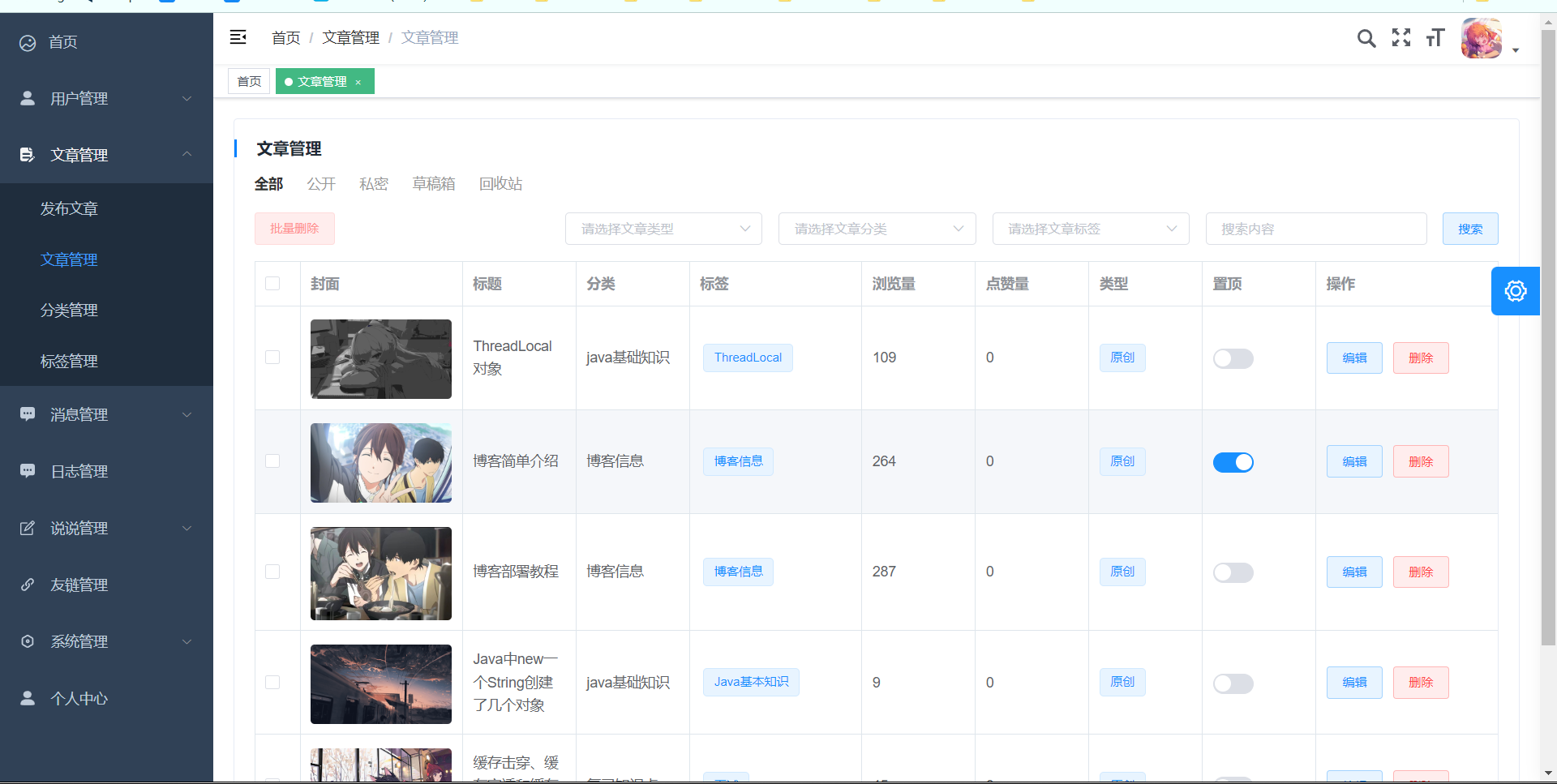The height and width of the screenshot is (784, 1557).
Task: Open ThreadLocal对象 cover thumbnail
Action: 381,359
